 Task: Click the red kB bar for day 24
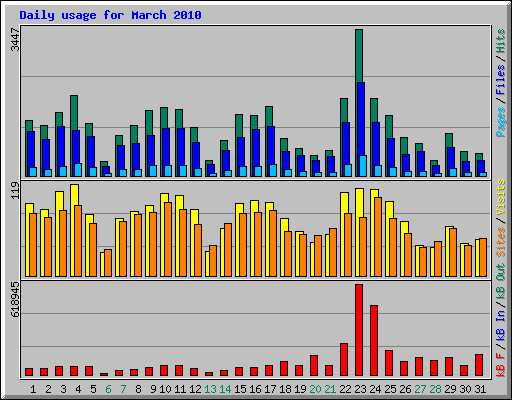pyautogui.click(x=374, y=340)
